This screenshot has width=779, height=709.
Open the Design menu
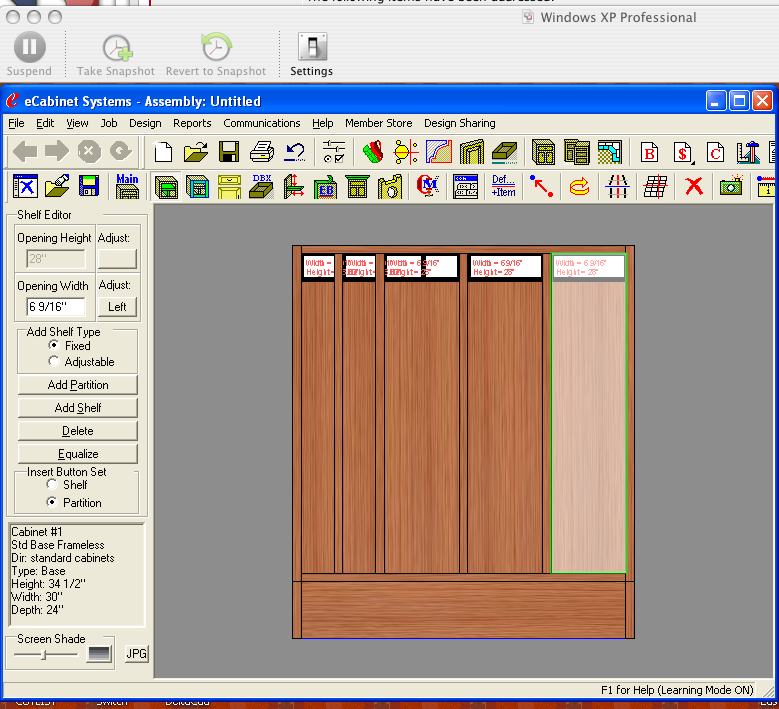[x=145, y=123]
